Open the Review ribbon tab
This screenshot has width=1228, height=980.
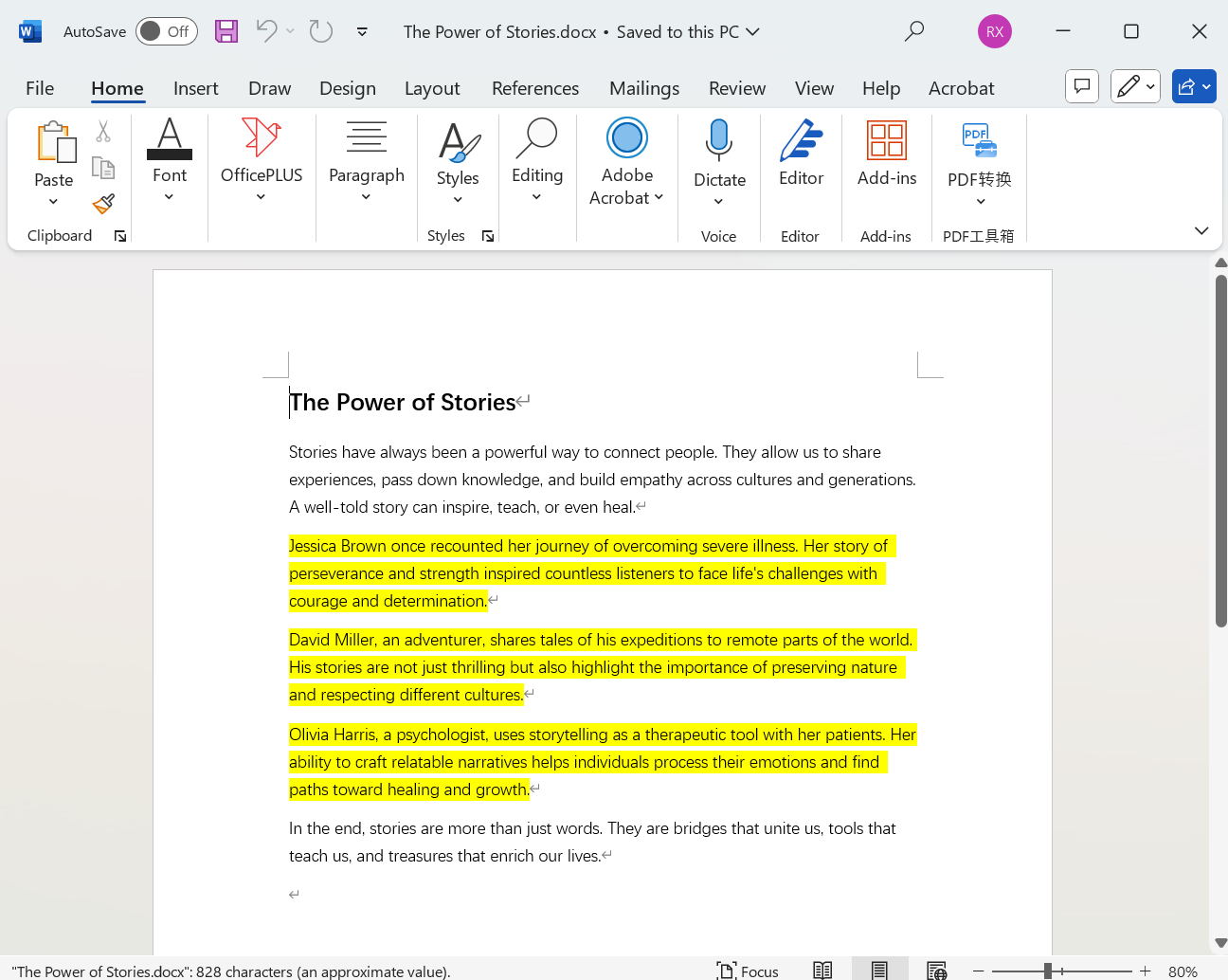[x=737, y=88]
